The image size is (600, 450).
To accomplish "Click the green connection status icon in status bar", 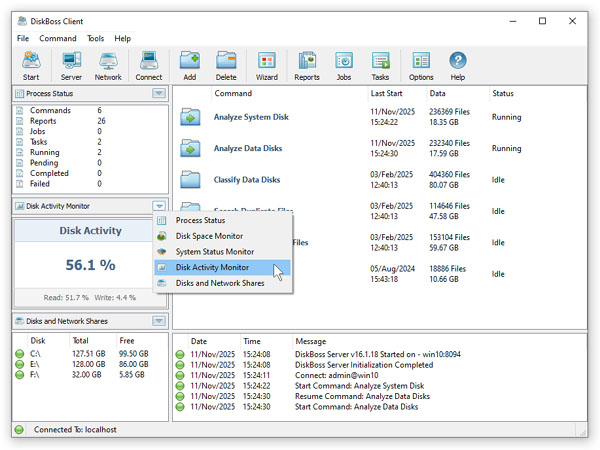I will point(19,430).
